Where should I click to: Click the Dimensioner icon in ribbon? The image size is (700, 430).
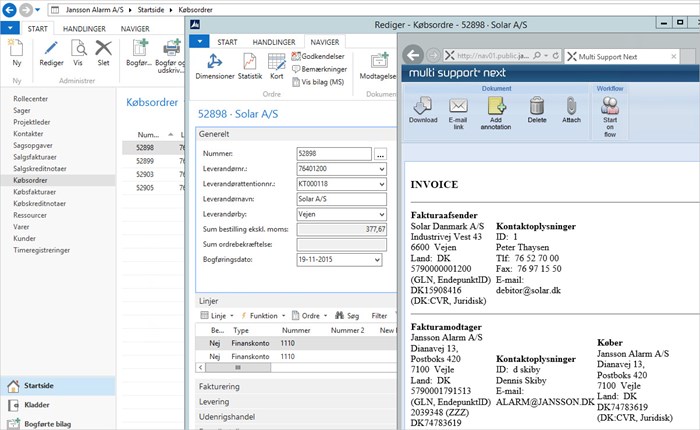click(215, 61)
